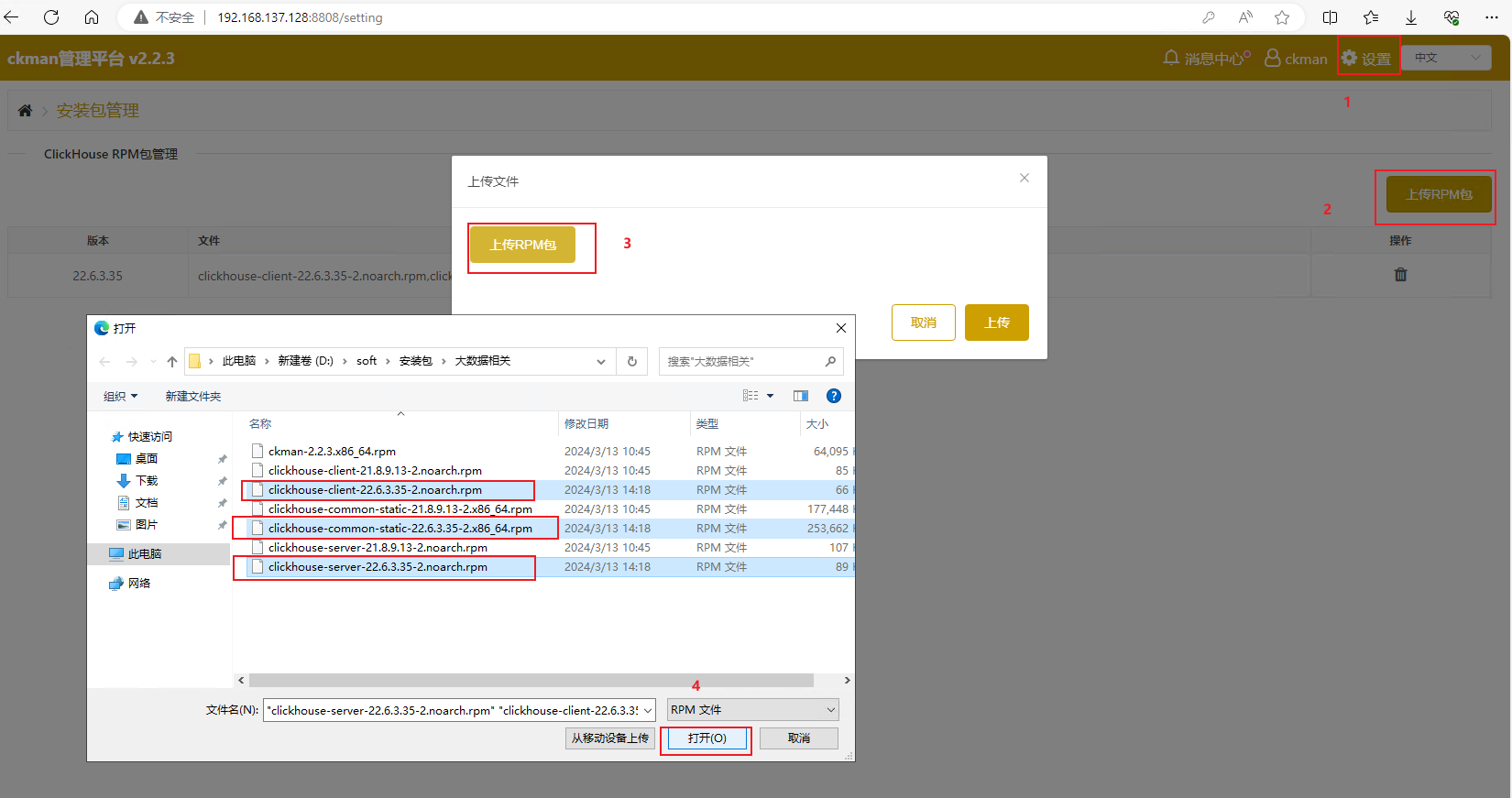Image resolution: width=1512 pixels, height=798 pixels.
Task: Select file clickhouse-common-static-21.8.9.13-2.x86_64.rpm
Action: click(x=400, y=509)
